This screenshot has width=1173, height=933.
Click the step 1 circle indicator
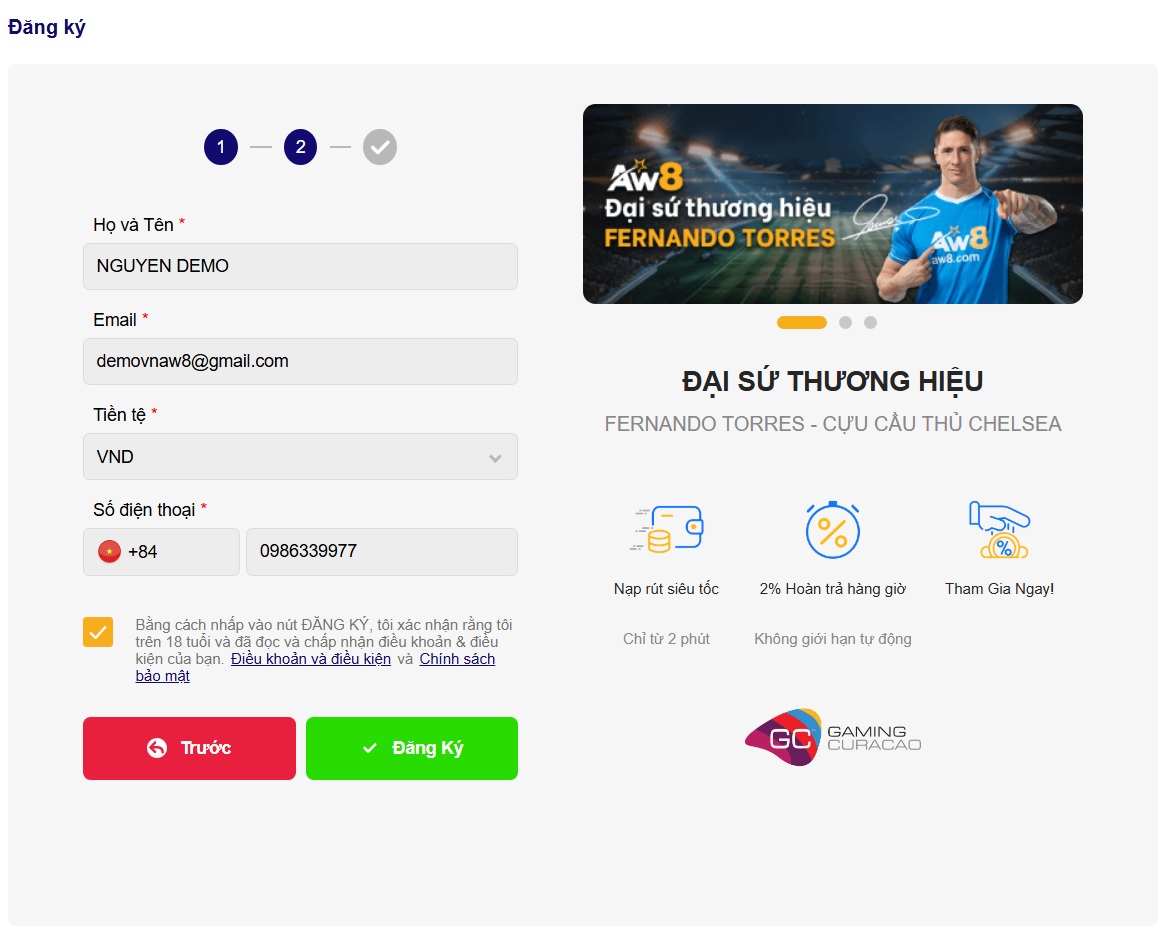pos(221,147)
